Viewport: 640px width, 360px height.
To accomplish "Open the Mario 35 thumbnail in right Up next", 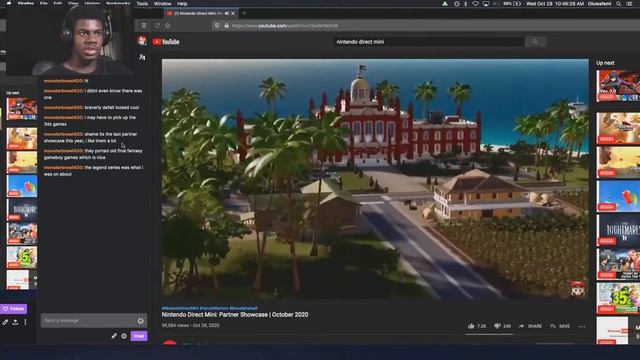I will click(618, 299).
